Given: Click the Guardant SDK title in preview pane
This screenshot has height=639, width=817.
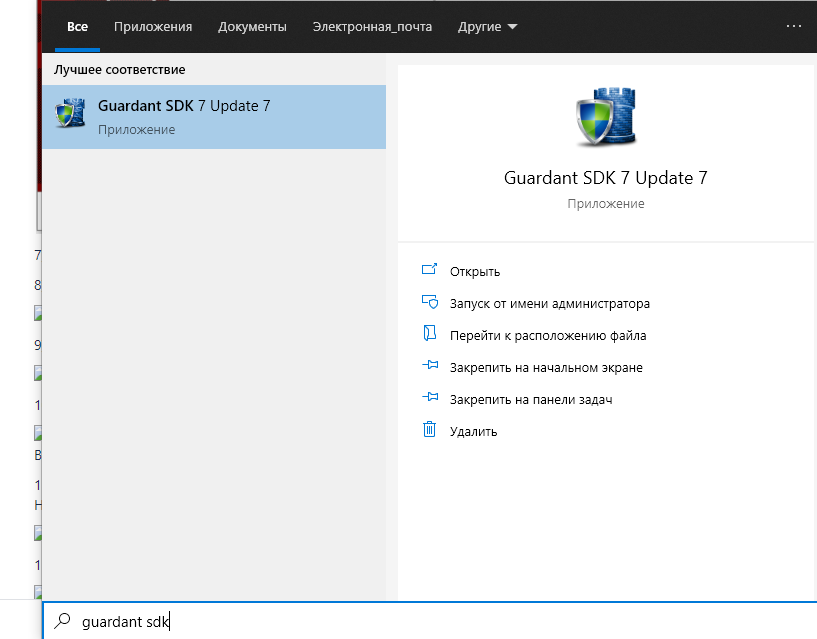Looking at the screenshot, I should click(605, 178).
